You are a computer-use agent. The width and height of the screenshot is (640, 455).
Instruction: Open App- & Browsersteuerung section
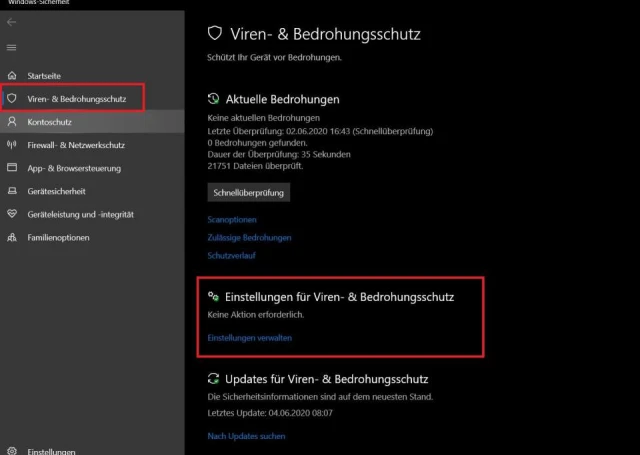coord(74,168)
